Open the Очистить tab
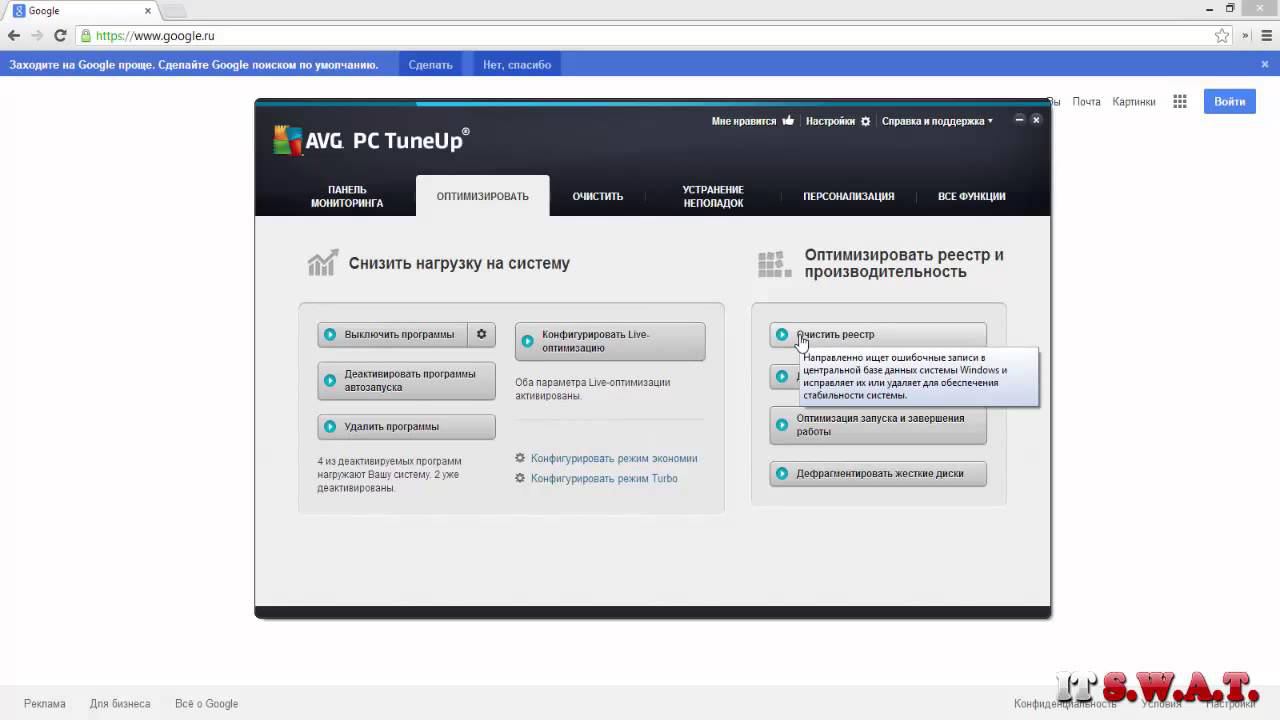 coord(598,196)
